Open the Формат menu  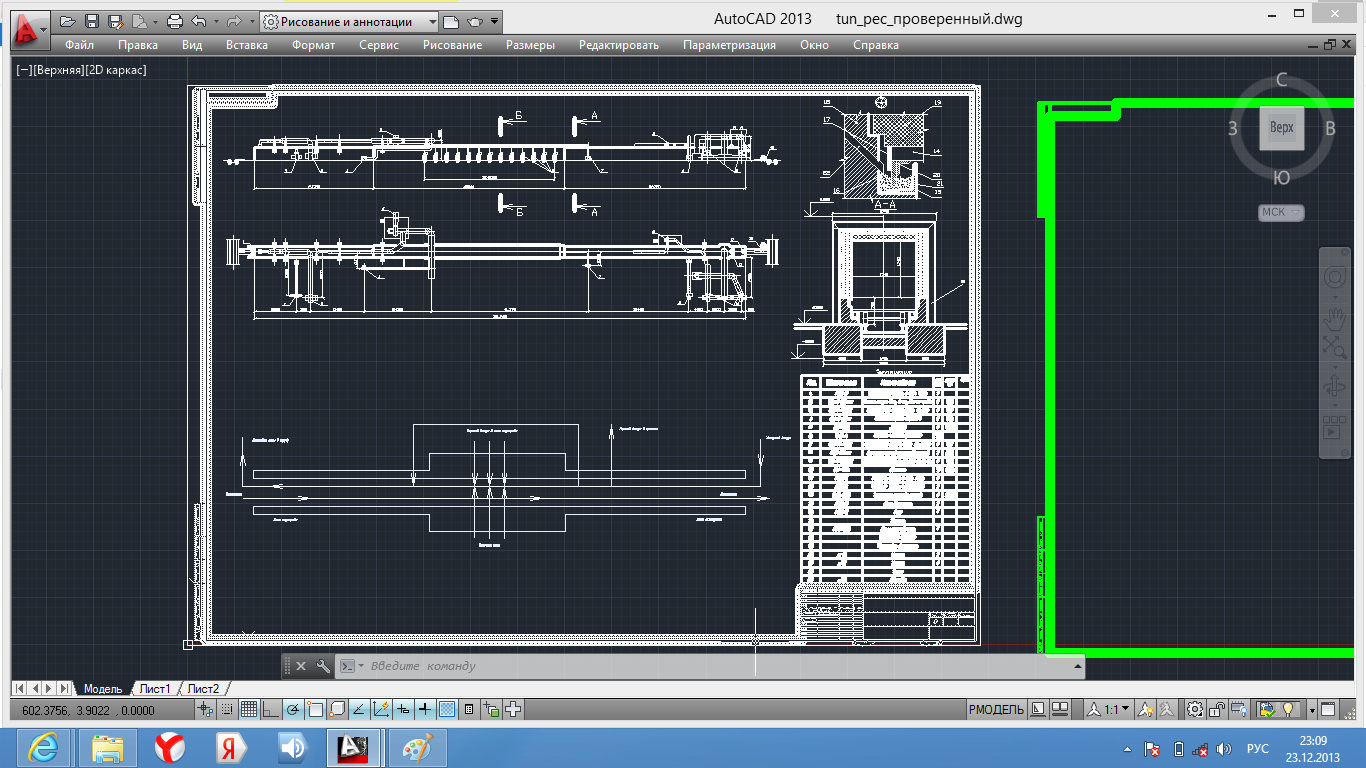click(x=314, y=45)
